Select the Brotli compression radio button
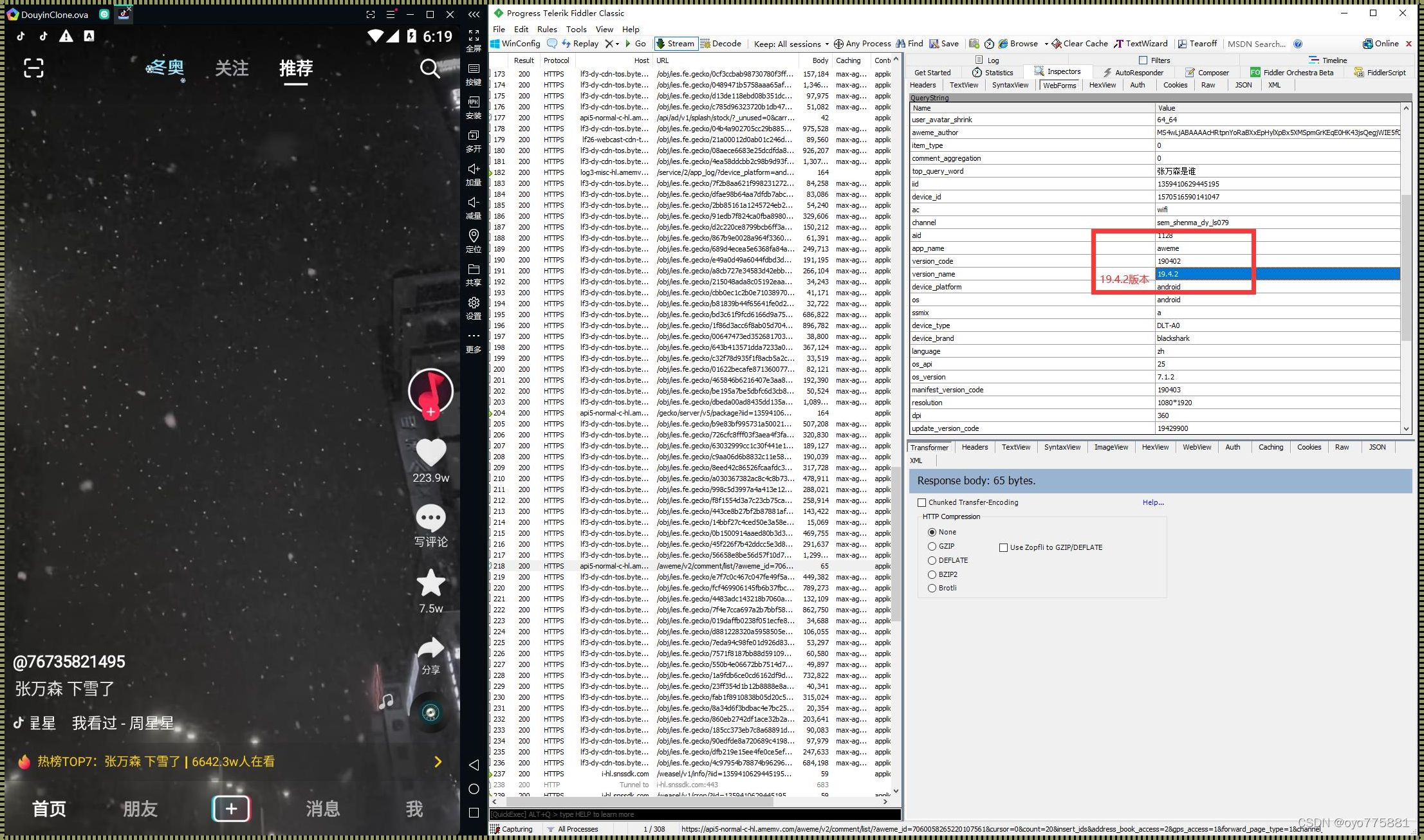Screen dimensions: 1424x840 pos(932,588)
